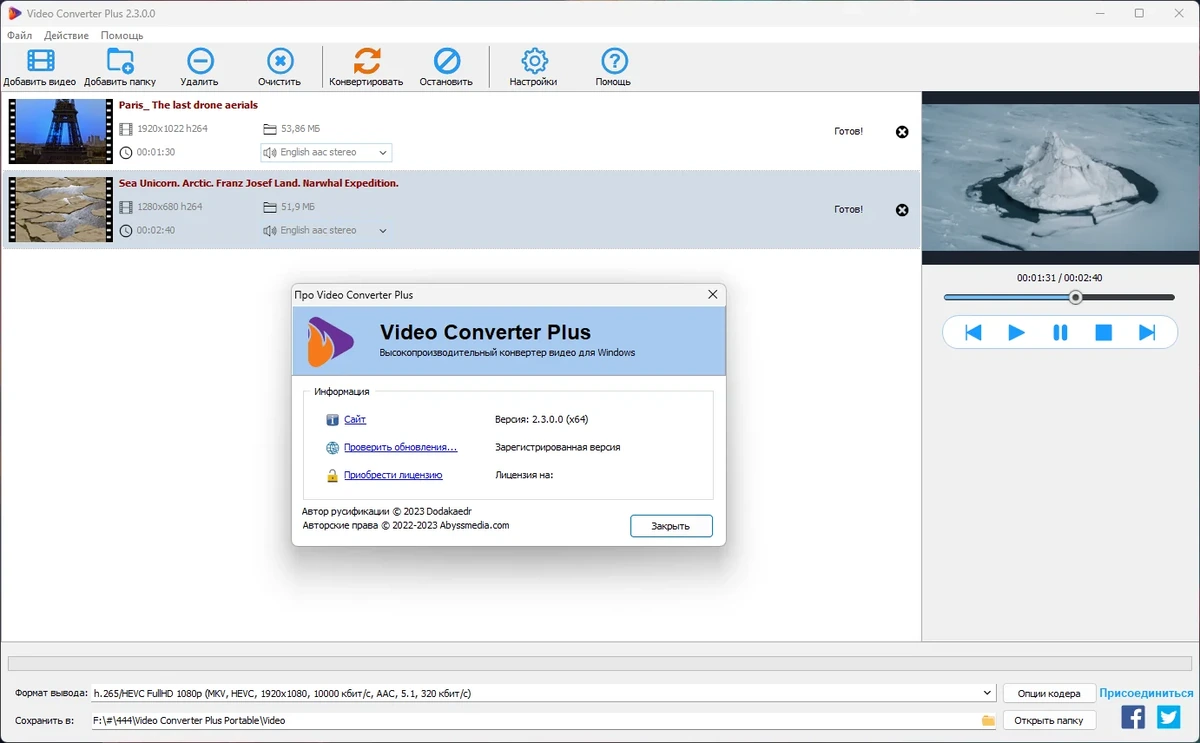Viewport: 1200px width, 743px height.
Task: Click the Зарегистрированная версия text
Action: tap(558, 448)
